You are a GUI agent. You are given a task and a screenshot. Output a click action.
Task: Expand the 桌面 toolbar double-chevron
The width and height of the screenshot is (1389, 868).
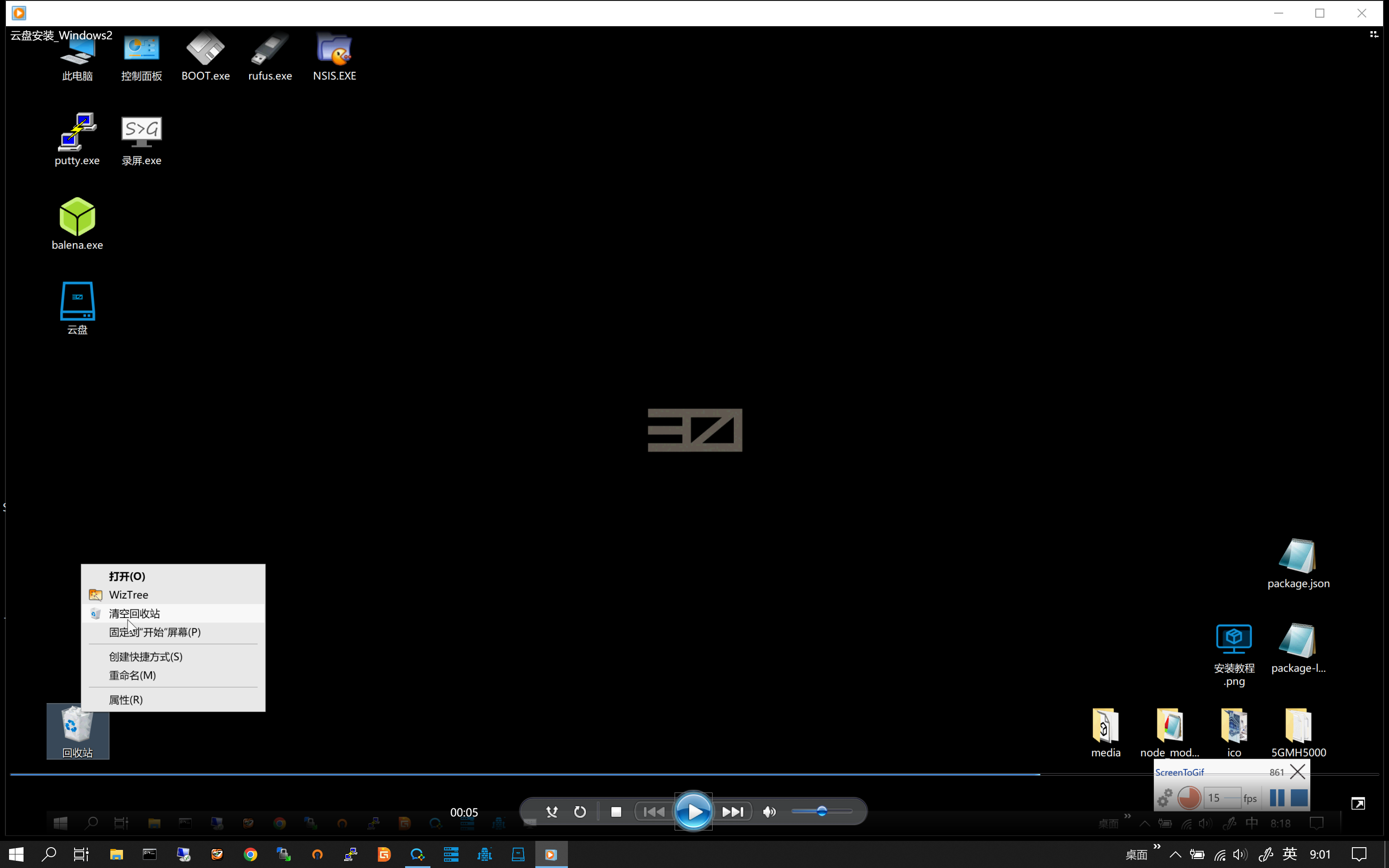[x=1157, y=847]
